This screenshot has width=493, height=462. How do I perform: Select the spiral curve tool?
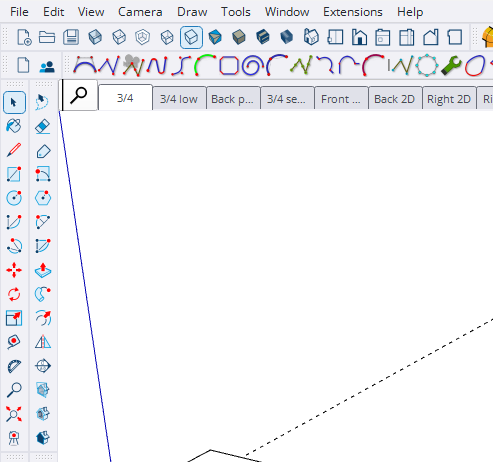pyautogui.click(x=253, y=65)
